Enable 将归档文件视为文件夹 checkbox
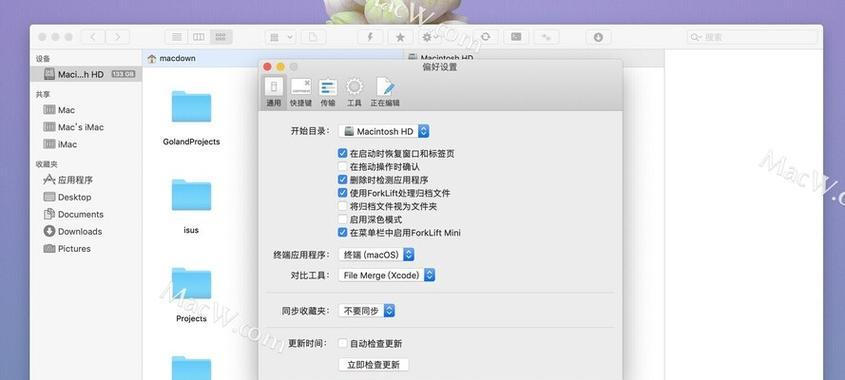 (343, 206)
